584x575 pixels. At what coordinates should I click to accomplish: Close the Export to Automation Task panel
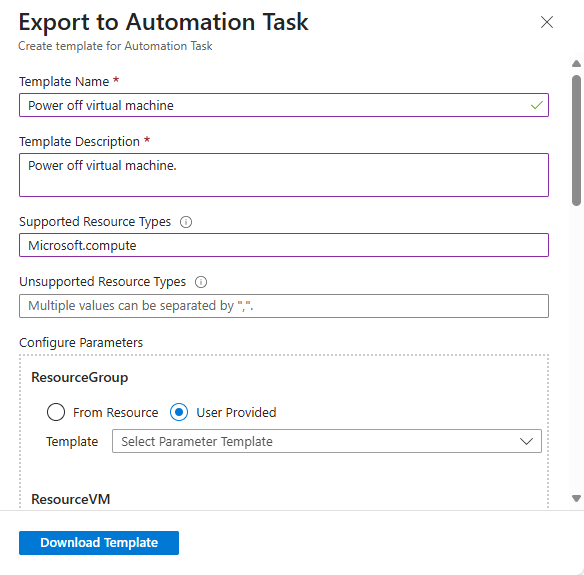click(546, 22)
